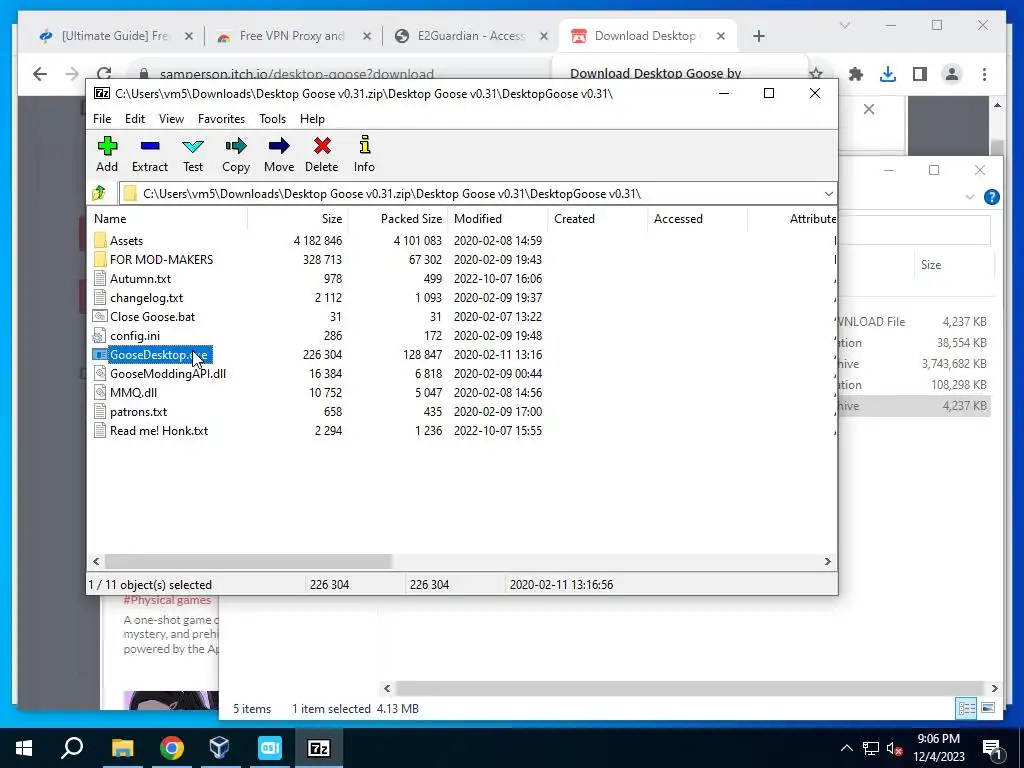1024x768 pixels.
Task: Click Chrome back arrow
Action: (40, 74)
